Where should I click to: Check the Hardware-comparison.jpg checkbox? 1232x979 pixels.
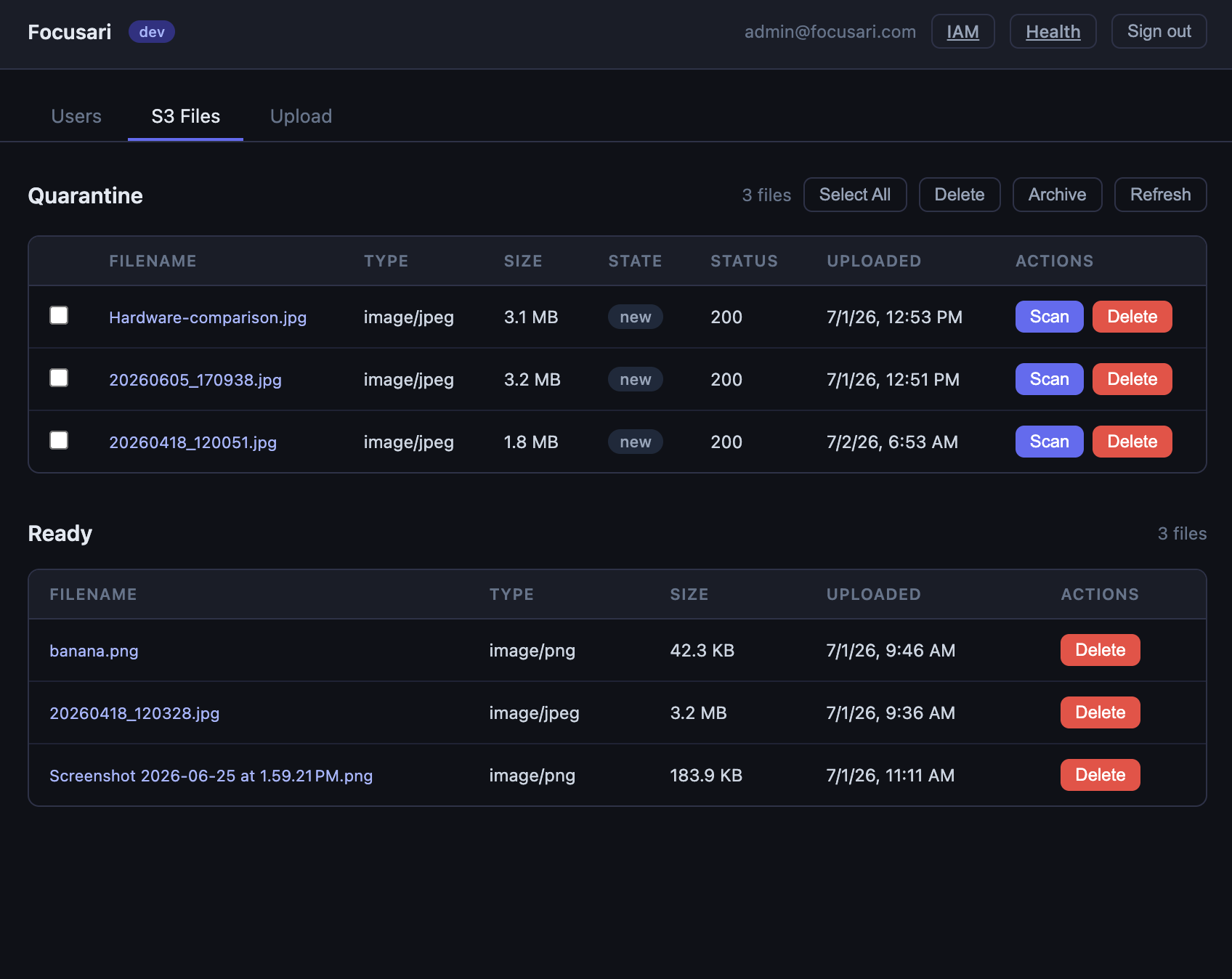click(x=59, y=315)
